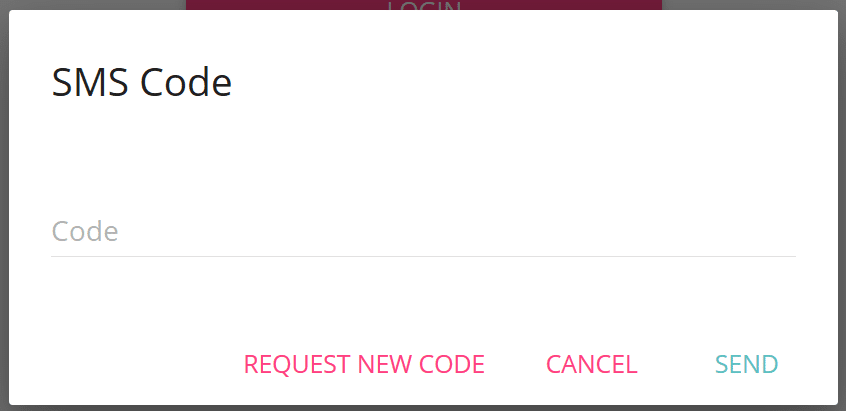846x411 pixels.
Task: Click the crimson LOGIN bar behind the dialog
Action: pos(424,5)
